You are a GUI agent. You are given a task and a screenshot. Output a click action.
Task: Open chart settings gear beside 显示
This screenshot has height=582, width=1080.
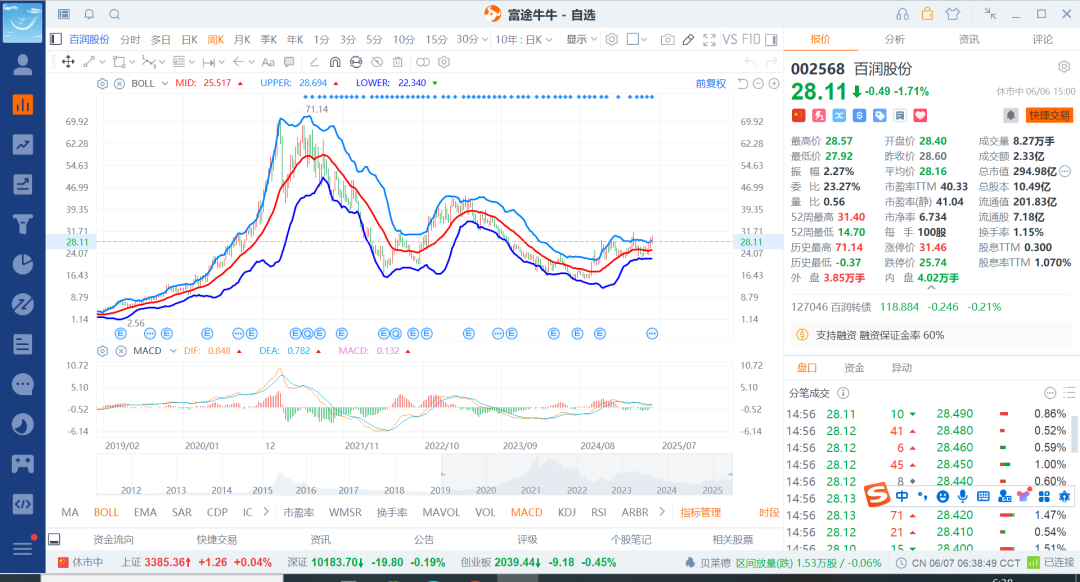pos(612,39)
